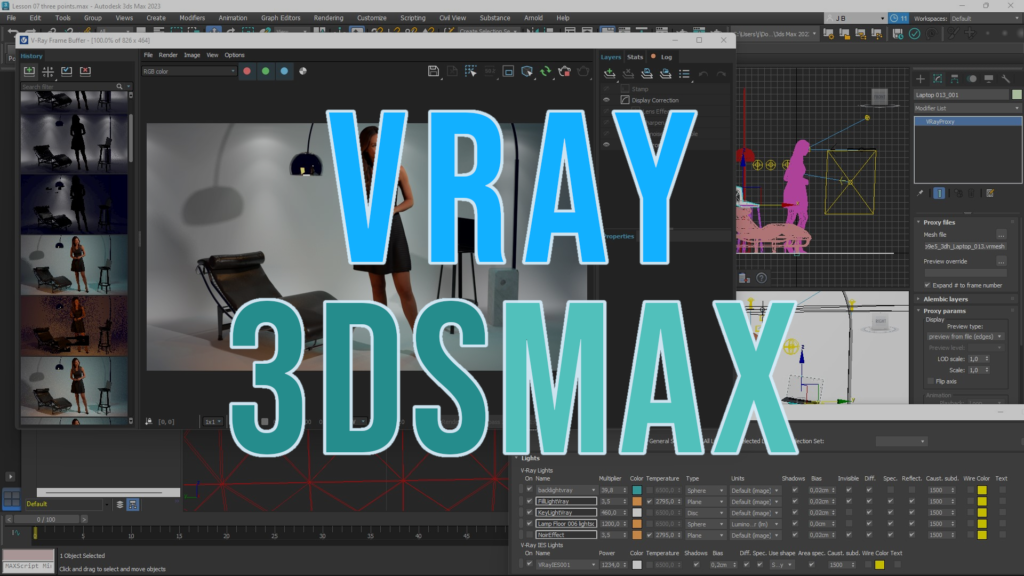The image size is (1024, 576).
Task: Open the JB user account dropdown
Action: point(857,18)
